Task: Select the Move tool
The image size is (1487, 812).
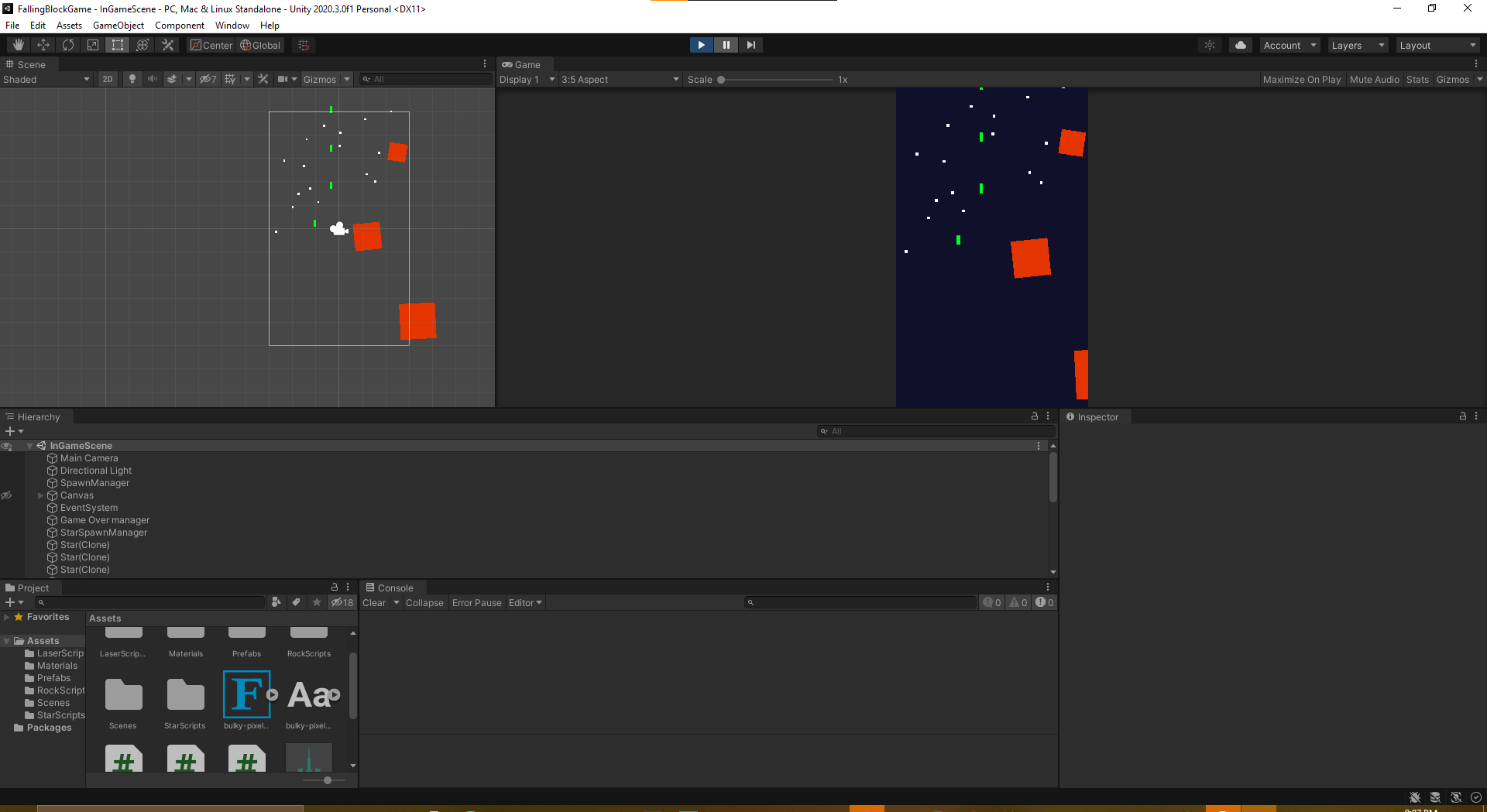Action: [x=43, y=45]
